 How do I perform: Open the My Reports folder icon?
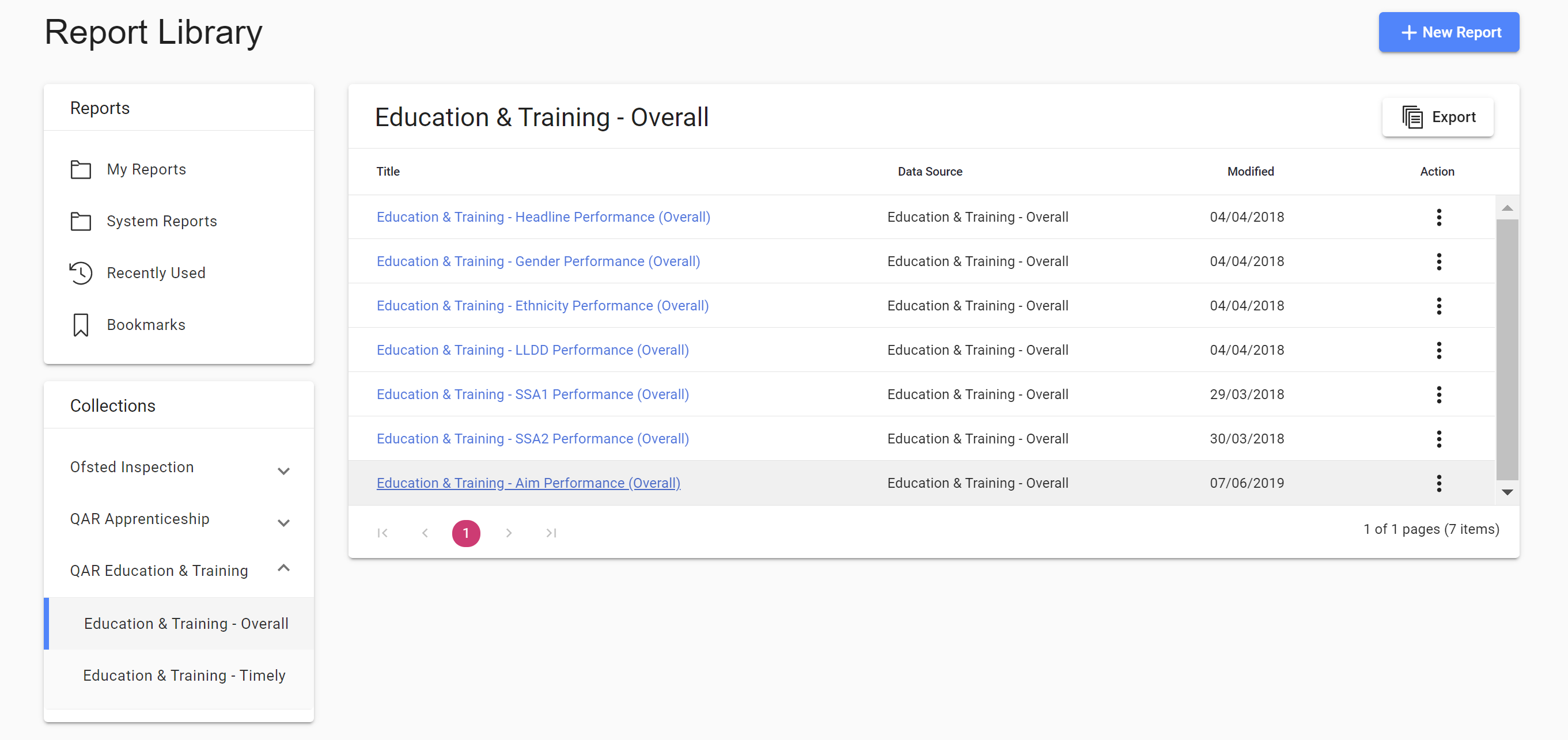click(80, 169)
